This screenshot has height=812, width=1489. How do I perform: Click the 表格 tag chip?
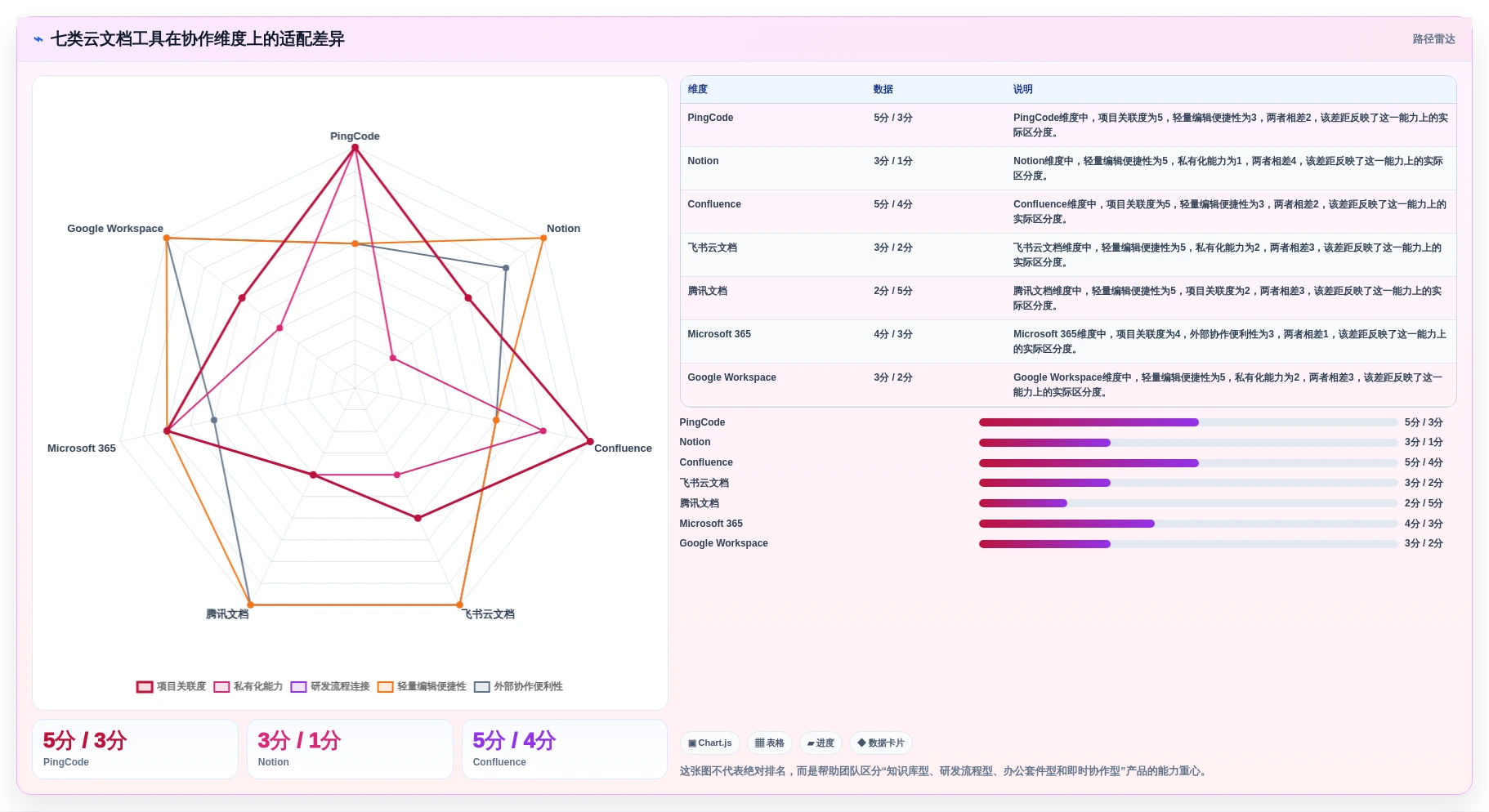[769, 743]
